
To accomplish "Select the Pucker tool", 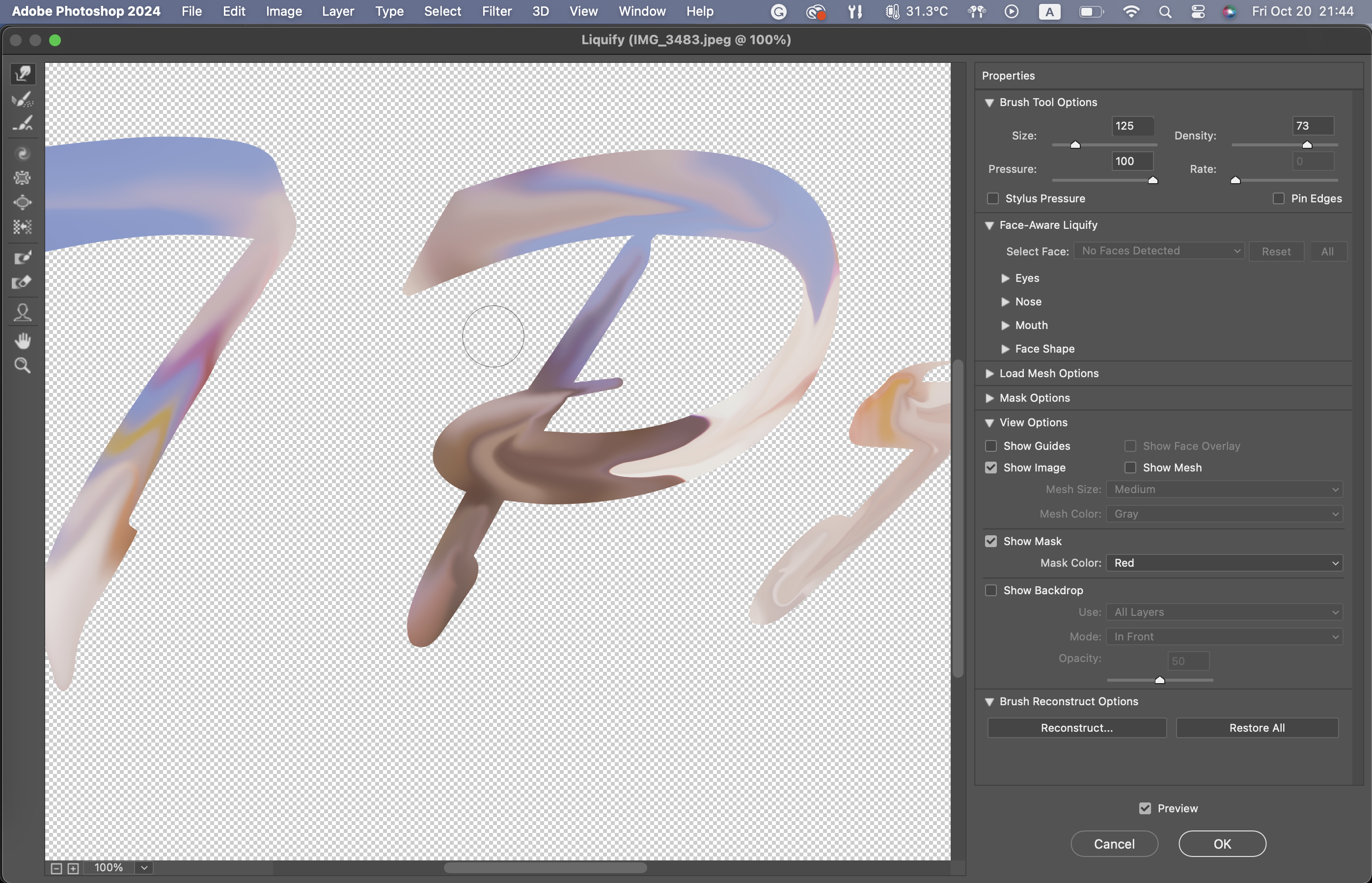I will coord(23,178).
